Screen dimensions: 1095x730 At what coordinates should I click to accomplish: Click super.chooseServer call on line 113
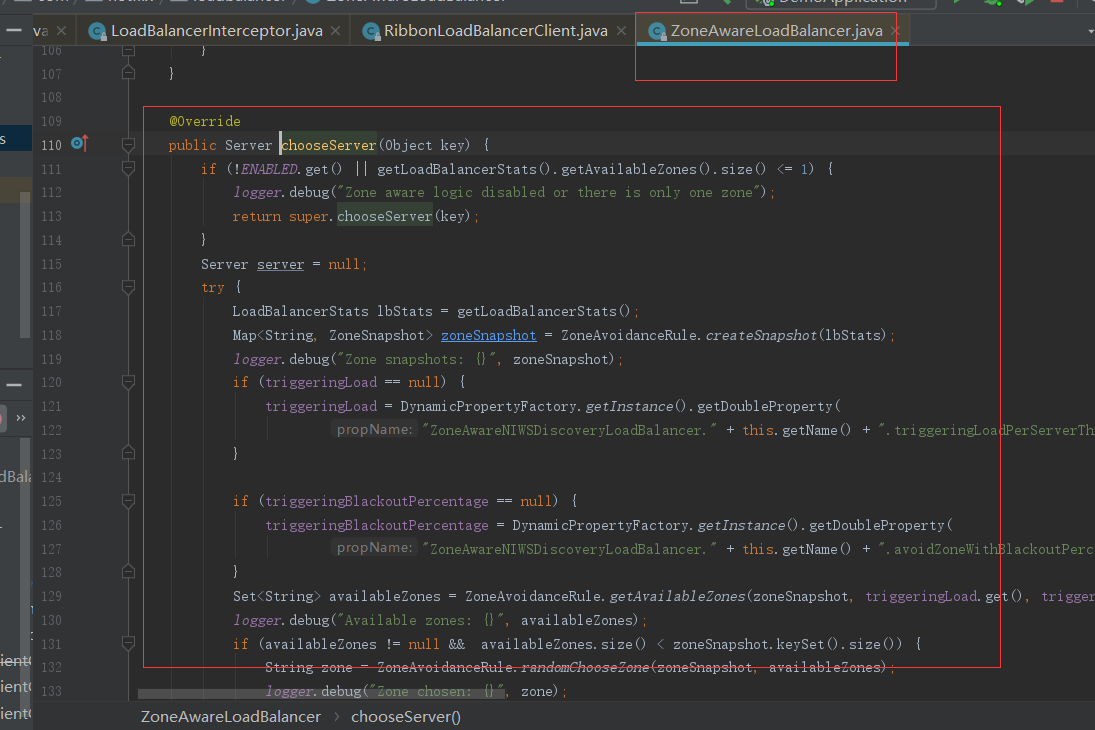[x=384, y=217]
